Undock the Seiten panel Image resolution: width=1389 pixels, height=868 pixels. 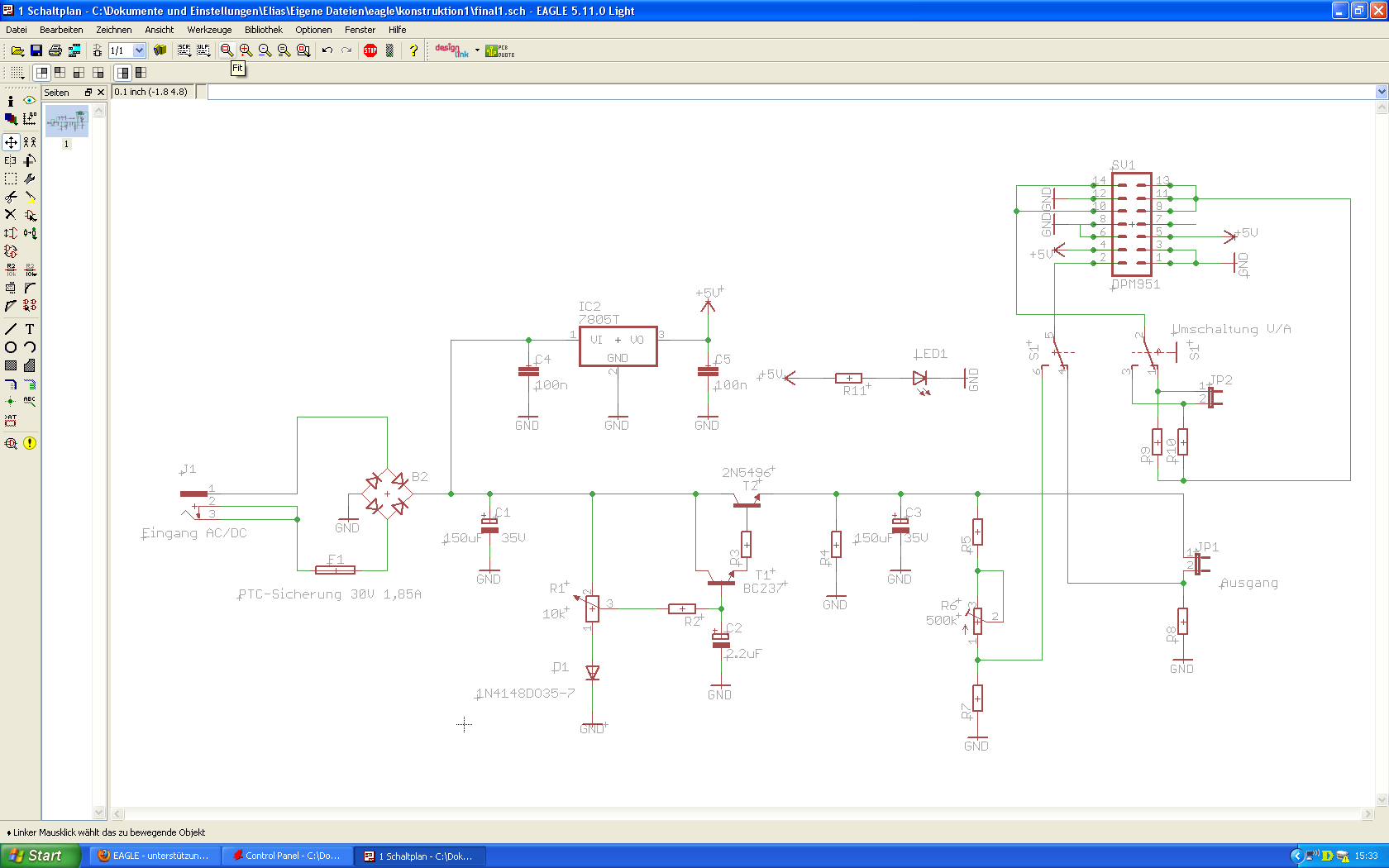coord(88,93)
